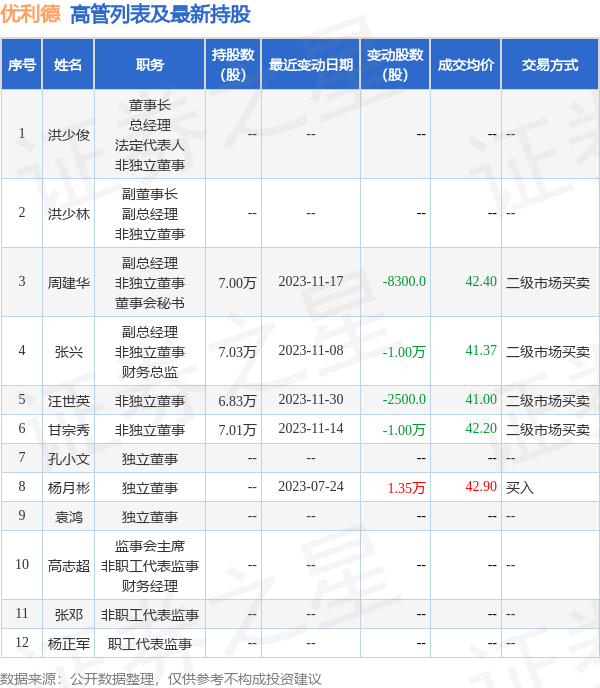Click the name 高志超
Viewport: 600px width, 688px height.
click(69, 566)
